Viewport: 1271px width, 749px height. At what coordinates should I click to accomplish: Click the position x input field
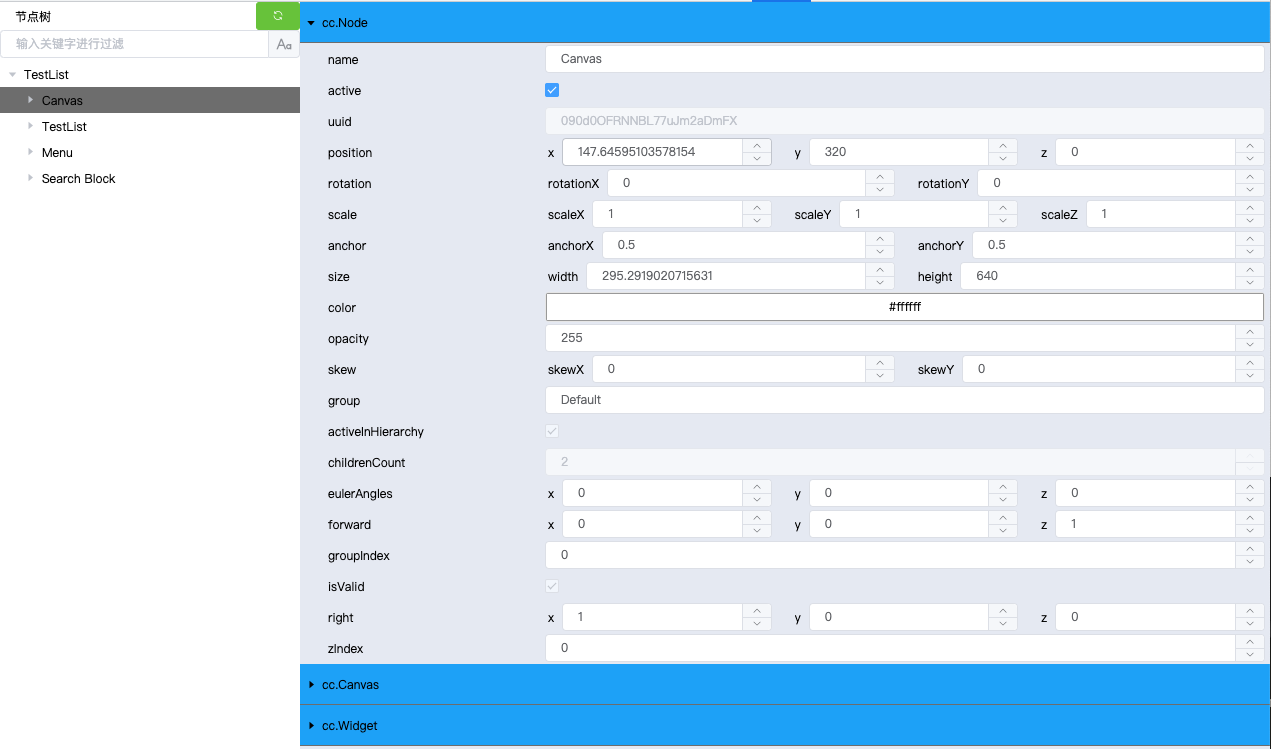point(653,152)
